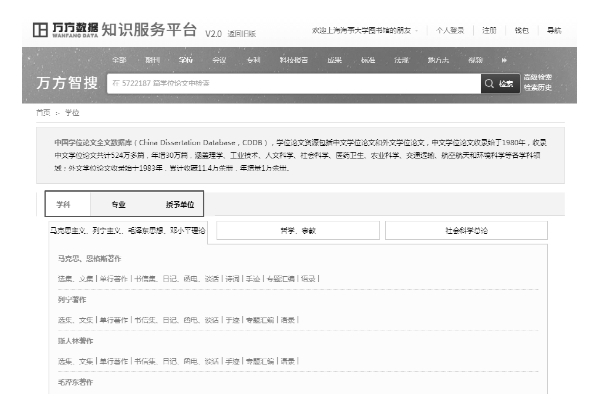Viewport: 608px width, 407px height.
Task: Open 单行著作 under 马克思、恩格斯著作
Action: 114,279
